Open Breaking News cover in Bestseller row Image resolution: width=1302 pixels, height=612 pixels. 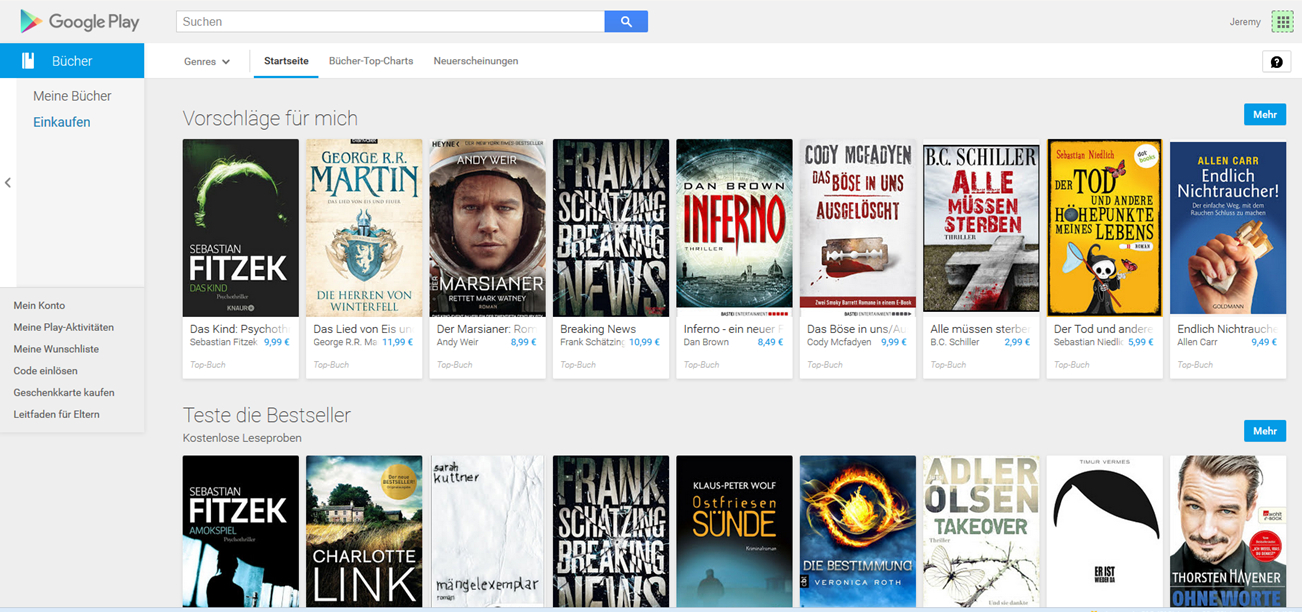click(611, 531)
